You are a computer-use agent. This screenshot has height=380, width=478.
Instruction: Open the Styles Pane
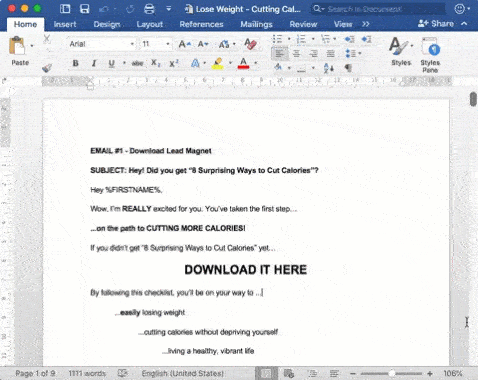point(430,55)
